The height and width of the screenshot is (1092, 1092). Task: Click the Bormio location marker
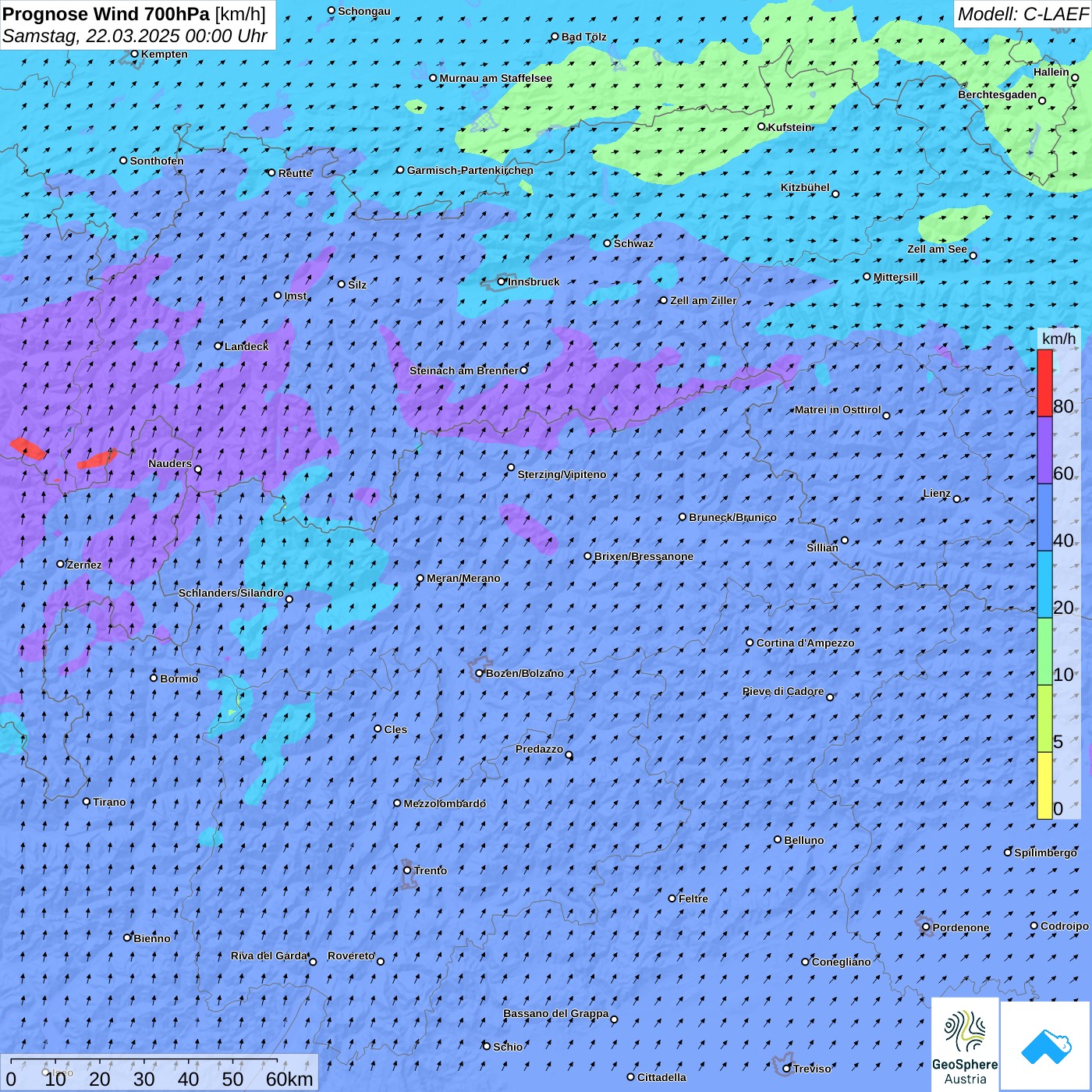coord(154,678)
